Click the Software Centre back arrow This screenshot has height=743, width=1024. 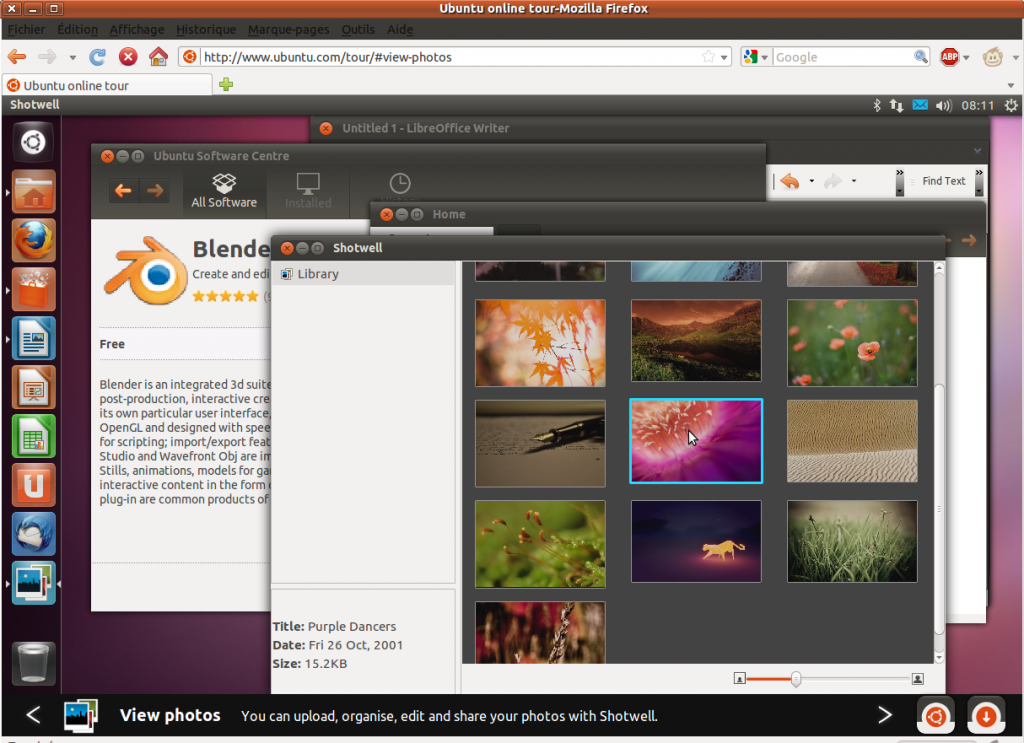(x=123, y=191)
